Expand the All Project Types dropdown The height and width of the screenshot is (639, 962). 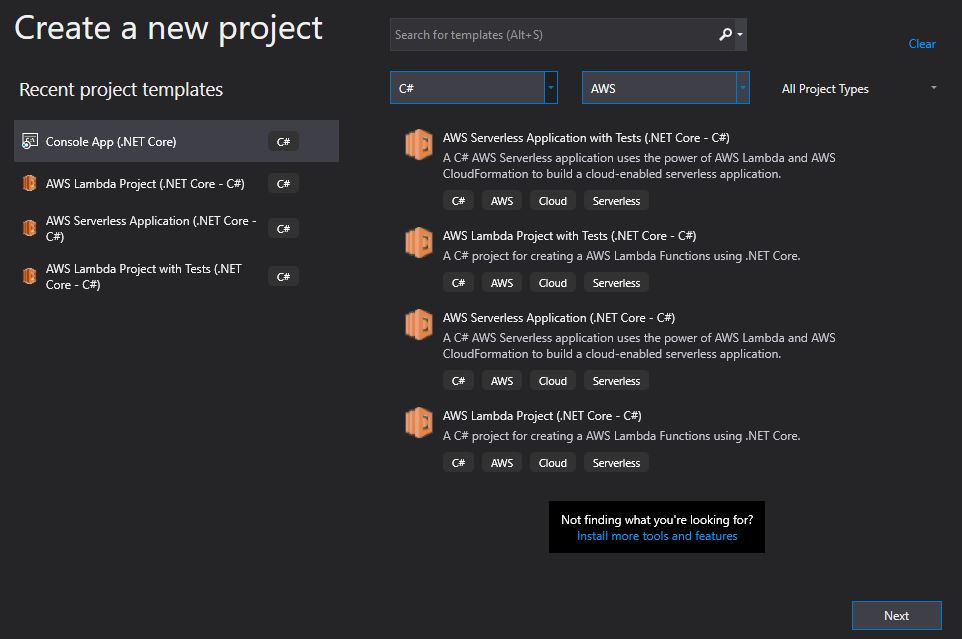tap(933, 89)
